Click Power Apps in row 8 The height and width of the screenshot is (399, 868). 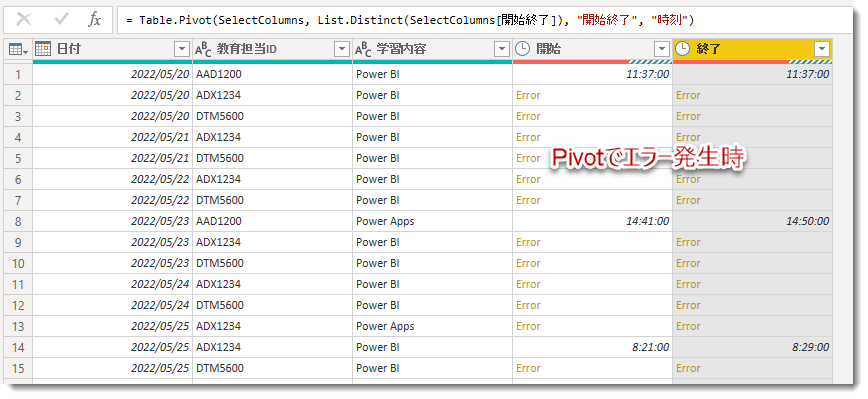tap(432, 221)
